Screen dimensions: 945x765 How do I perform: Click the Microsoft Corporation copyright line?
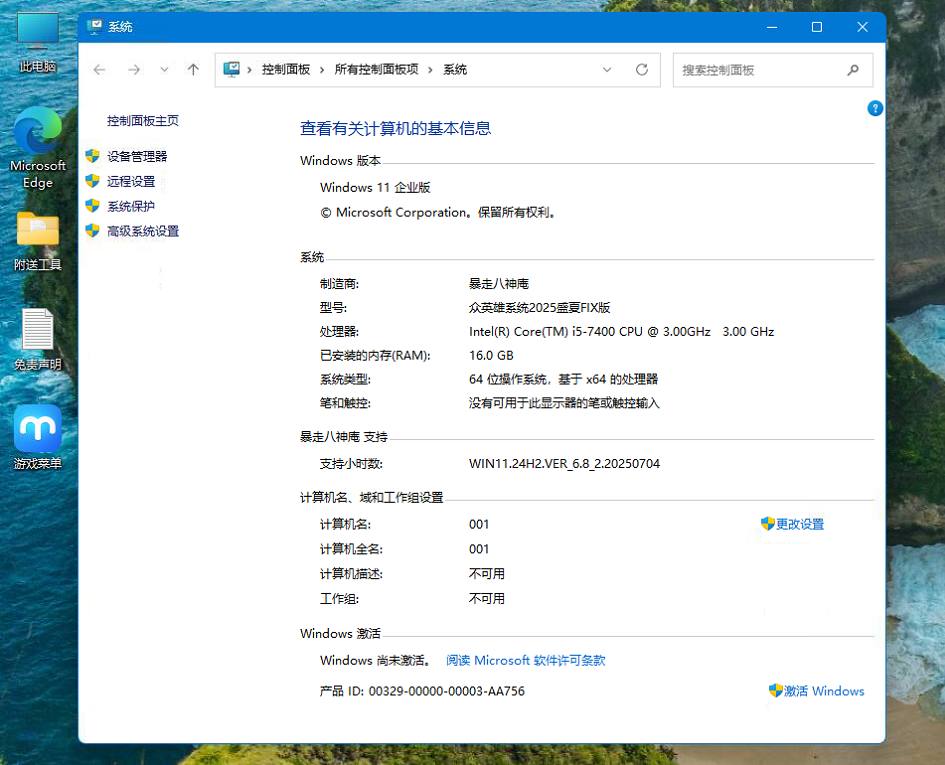click(x=438, y=213)
